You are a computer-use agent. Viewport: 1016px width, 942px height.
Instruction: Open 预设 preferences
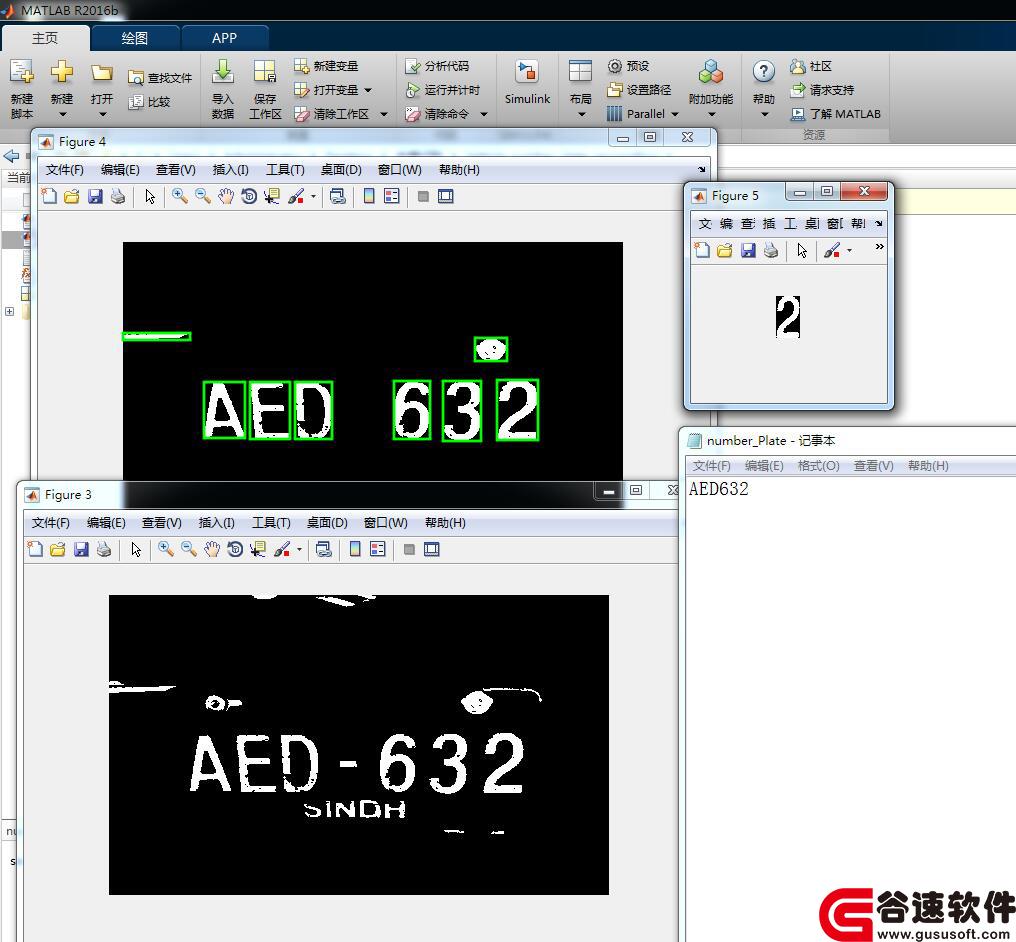click(x=629, y=66)
